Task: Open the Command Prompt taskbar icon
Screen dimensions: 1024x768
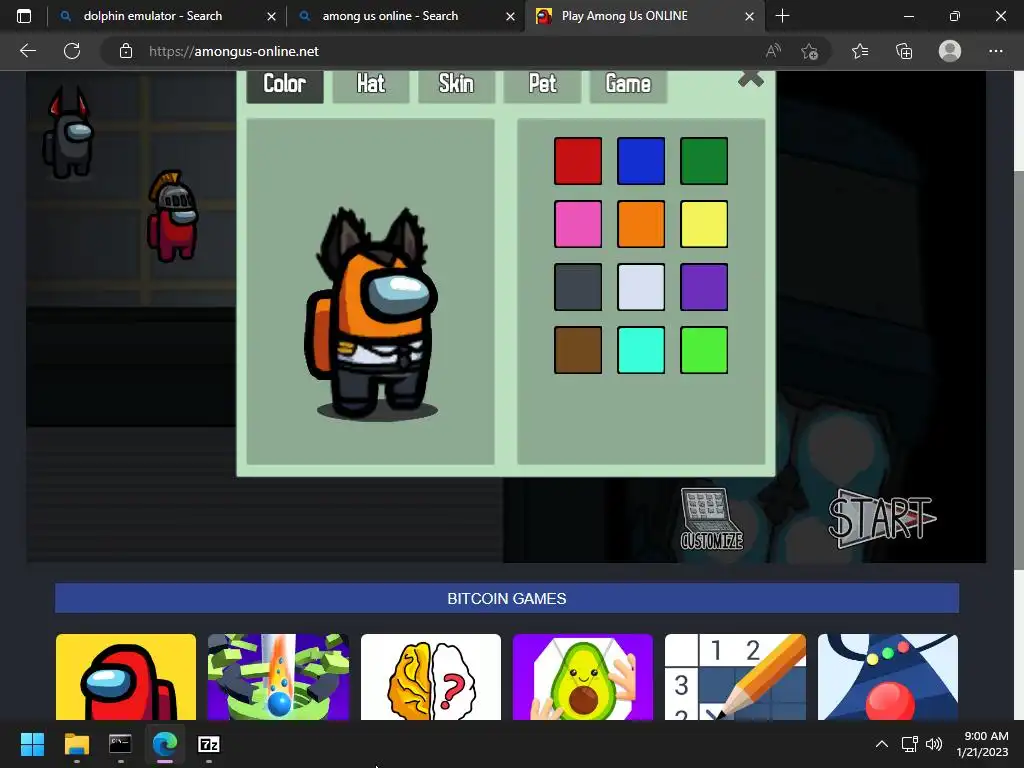Action: tap(120, 744)
